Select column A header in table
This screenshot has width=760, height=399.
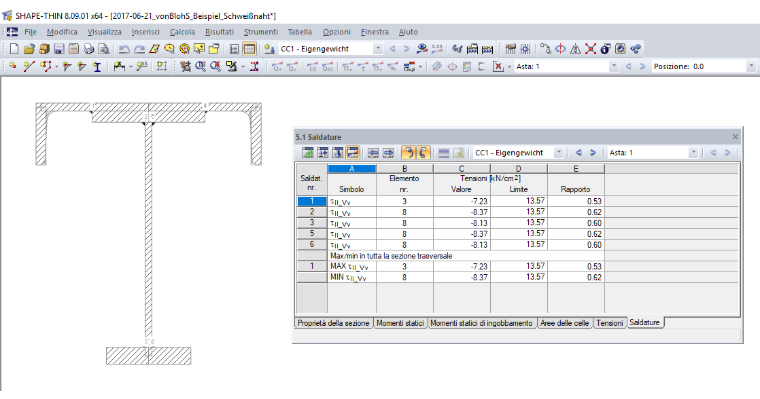click(352, 169)
